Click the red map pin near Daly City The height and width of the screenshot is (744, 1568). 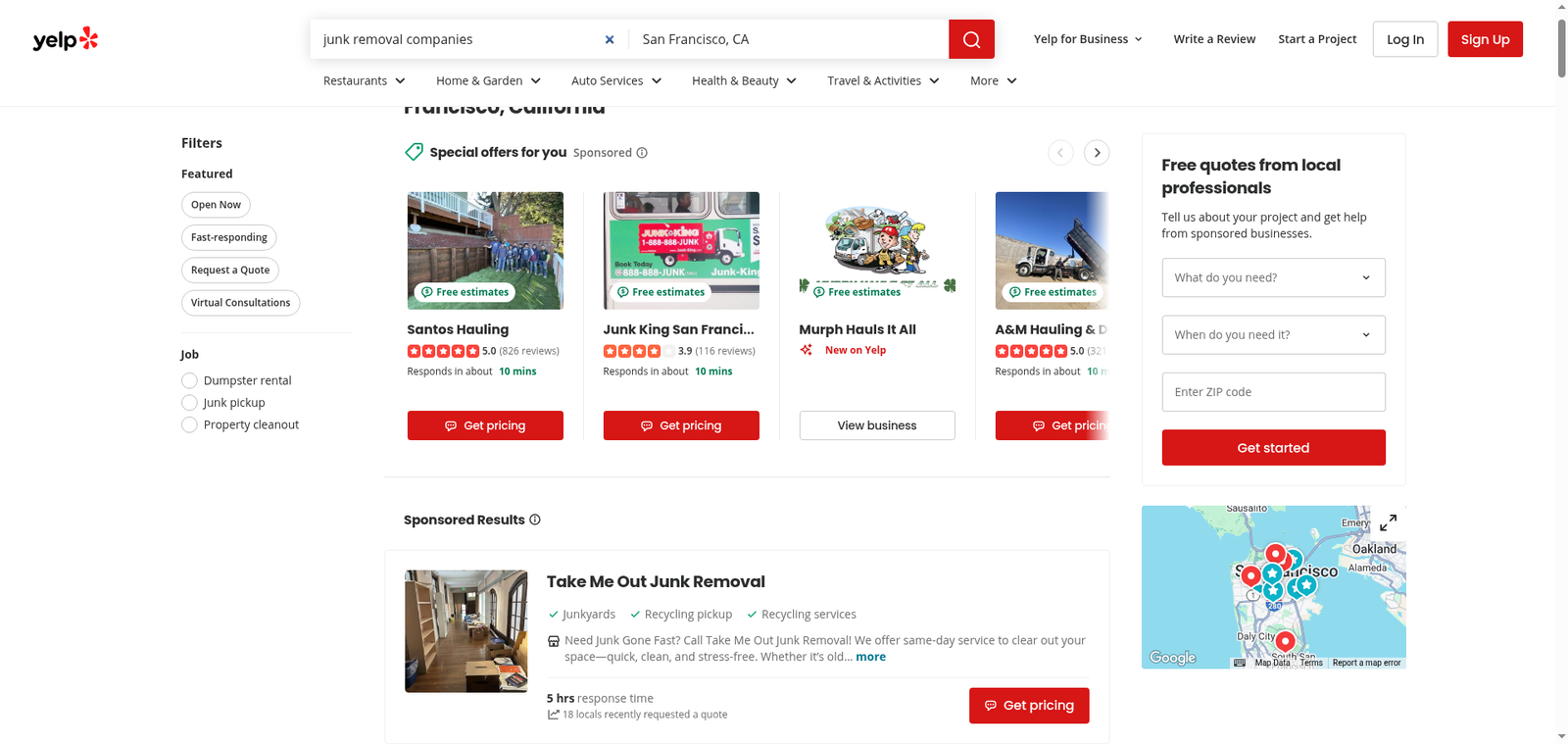[x=1285, y=642]
